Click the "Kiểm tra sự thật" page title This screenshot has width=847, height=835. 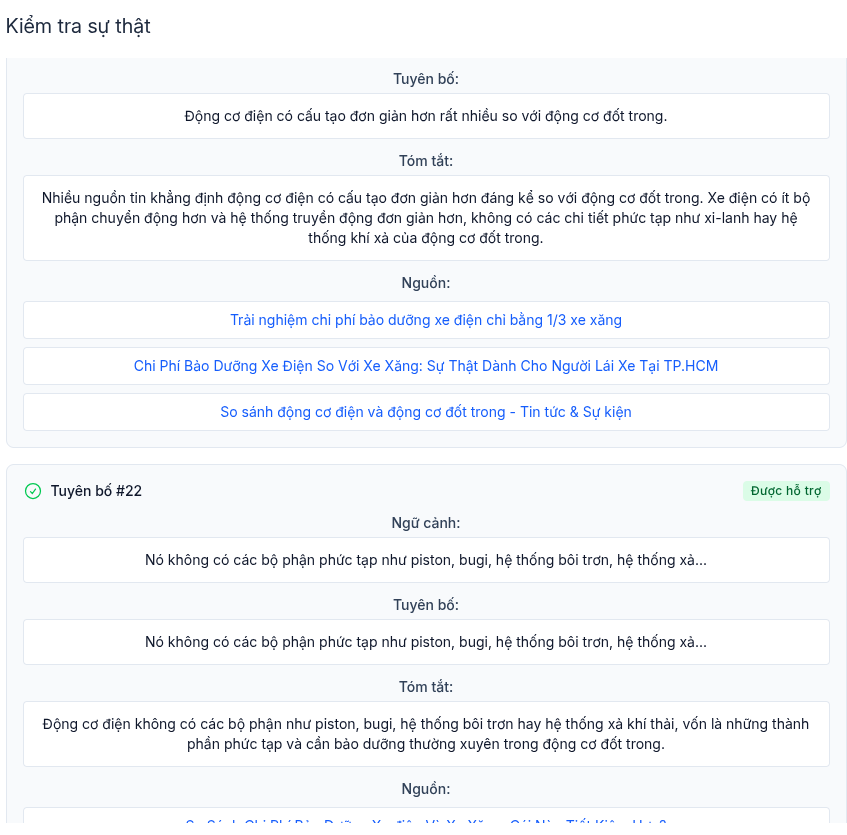78,26
